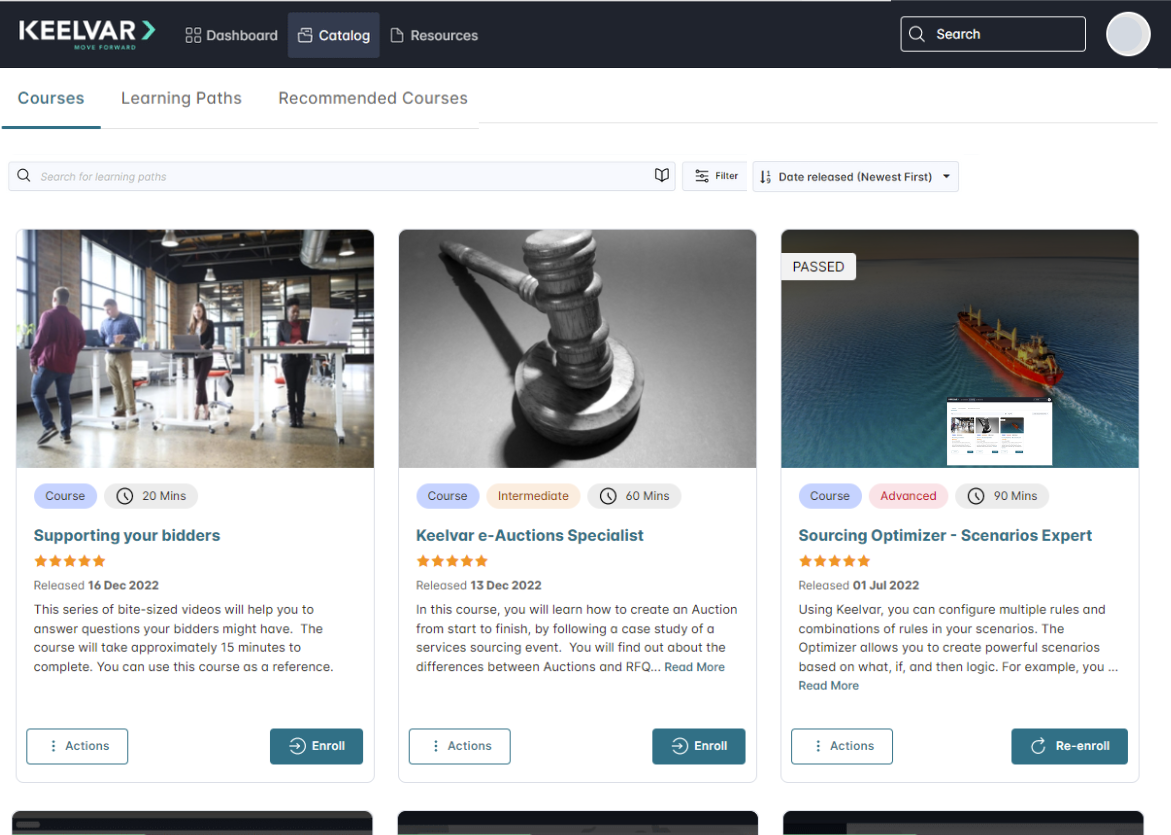Click the star rating for Sourcing Optimizer
This screenshot has width=1171, height=835.
(x=834, y=561)
